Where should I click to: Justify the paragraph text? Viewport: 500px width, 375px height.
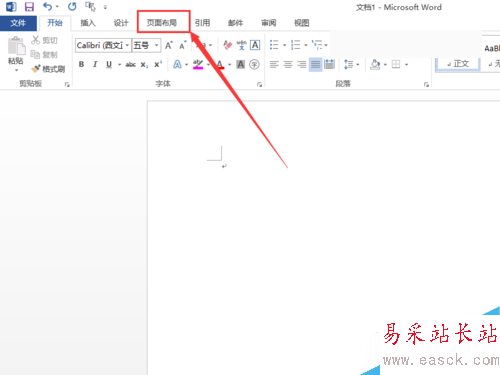(315, 64)
